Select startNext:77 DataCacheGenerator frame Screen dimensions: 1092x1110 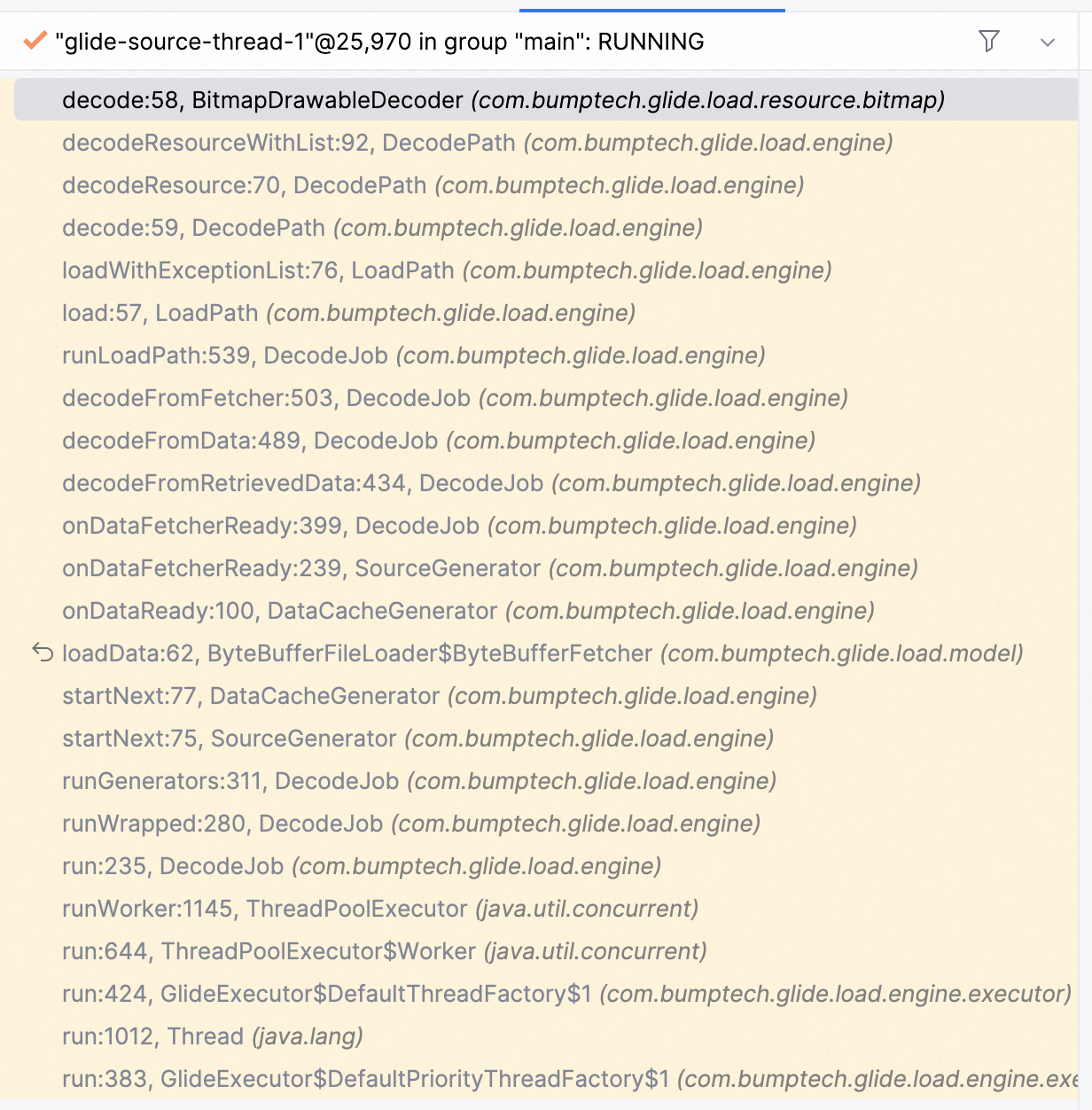pos(439,696)
